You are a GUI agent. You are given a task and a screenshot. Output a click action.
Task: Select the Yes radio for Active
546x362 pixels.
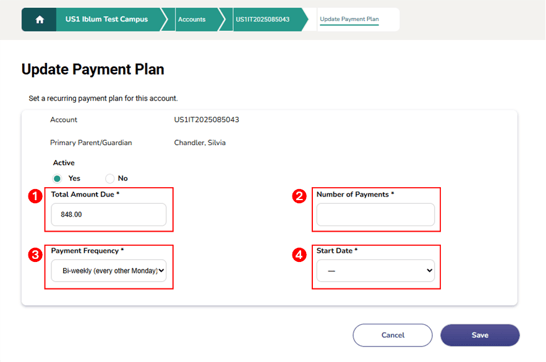pyautogui.click(x=57, y=179)
